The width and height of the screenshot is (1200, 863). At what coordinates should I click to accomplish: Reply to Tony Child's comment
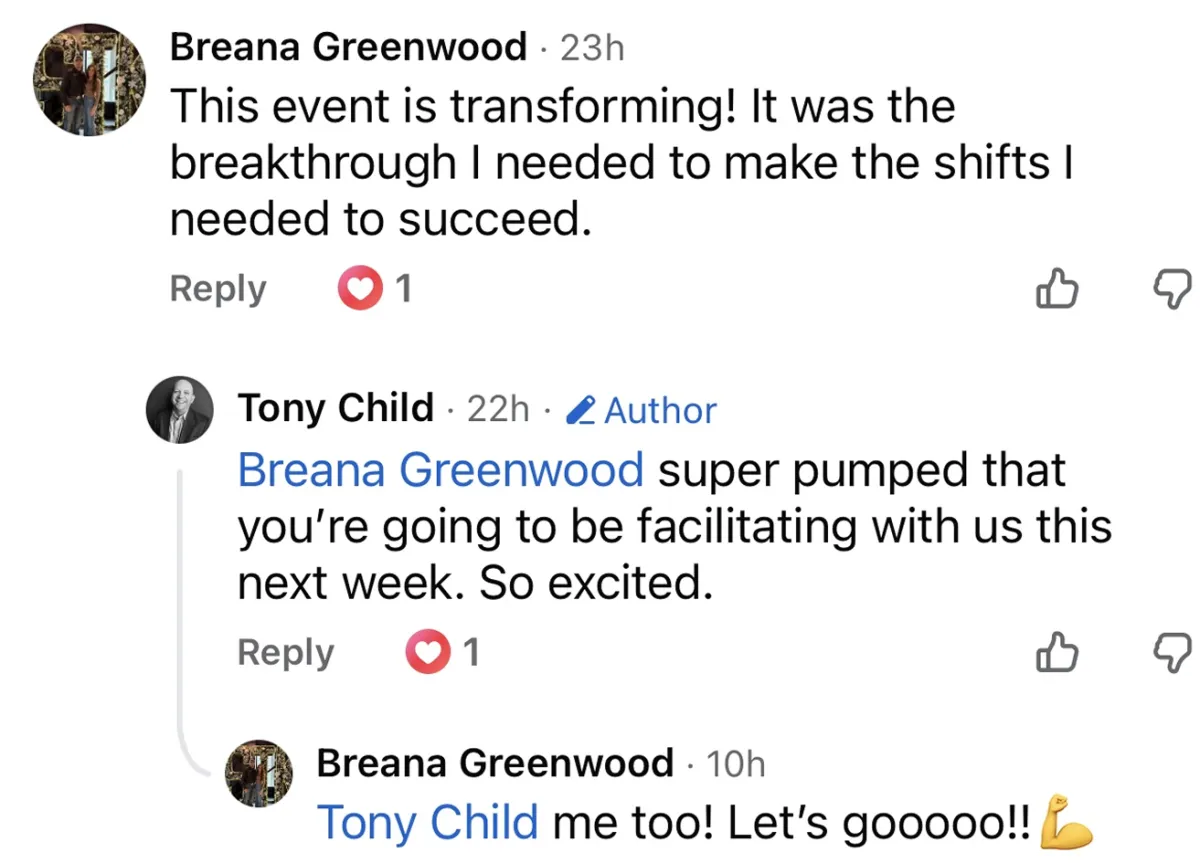[x=286, y=653]
